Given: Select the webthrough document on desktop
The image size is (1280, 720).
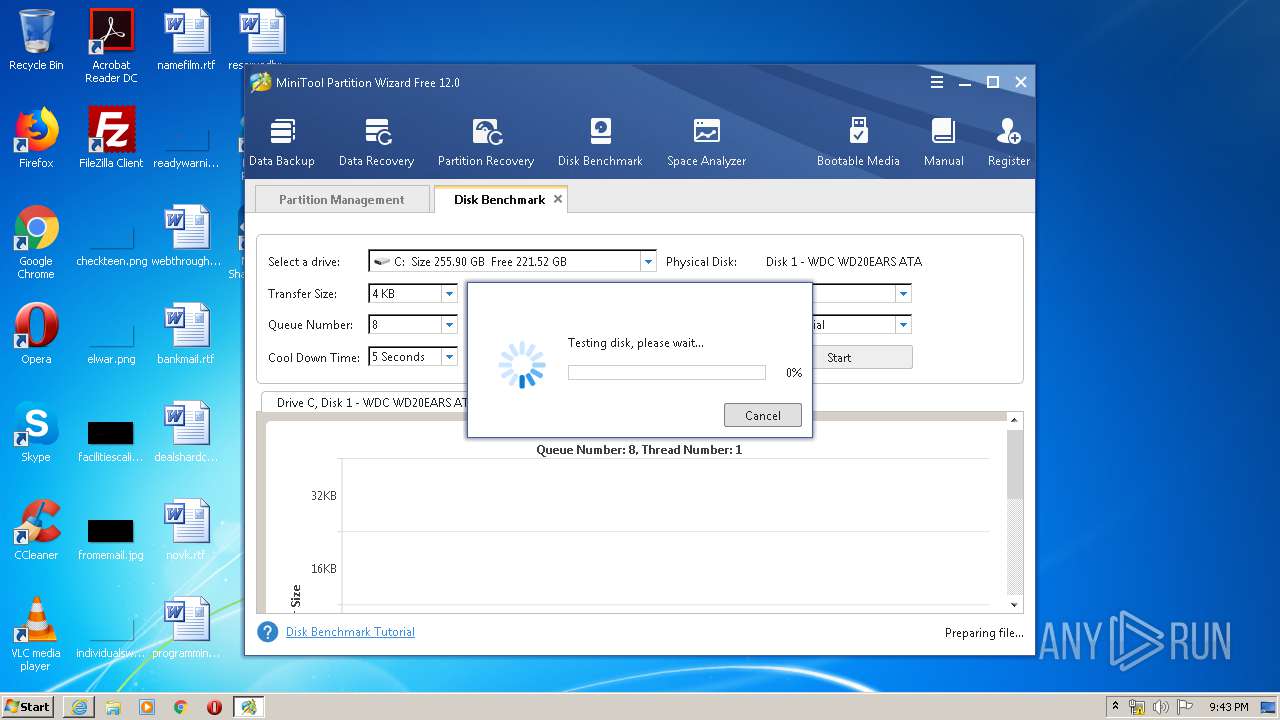Looking at the screenshot, I should click(186, 236).
